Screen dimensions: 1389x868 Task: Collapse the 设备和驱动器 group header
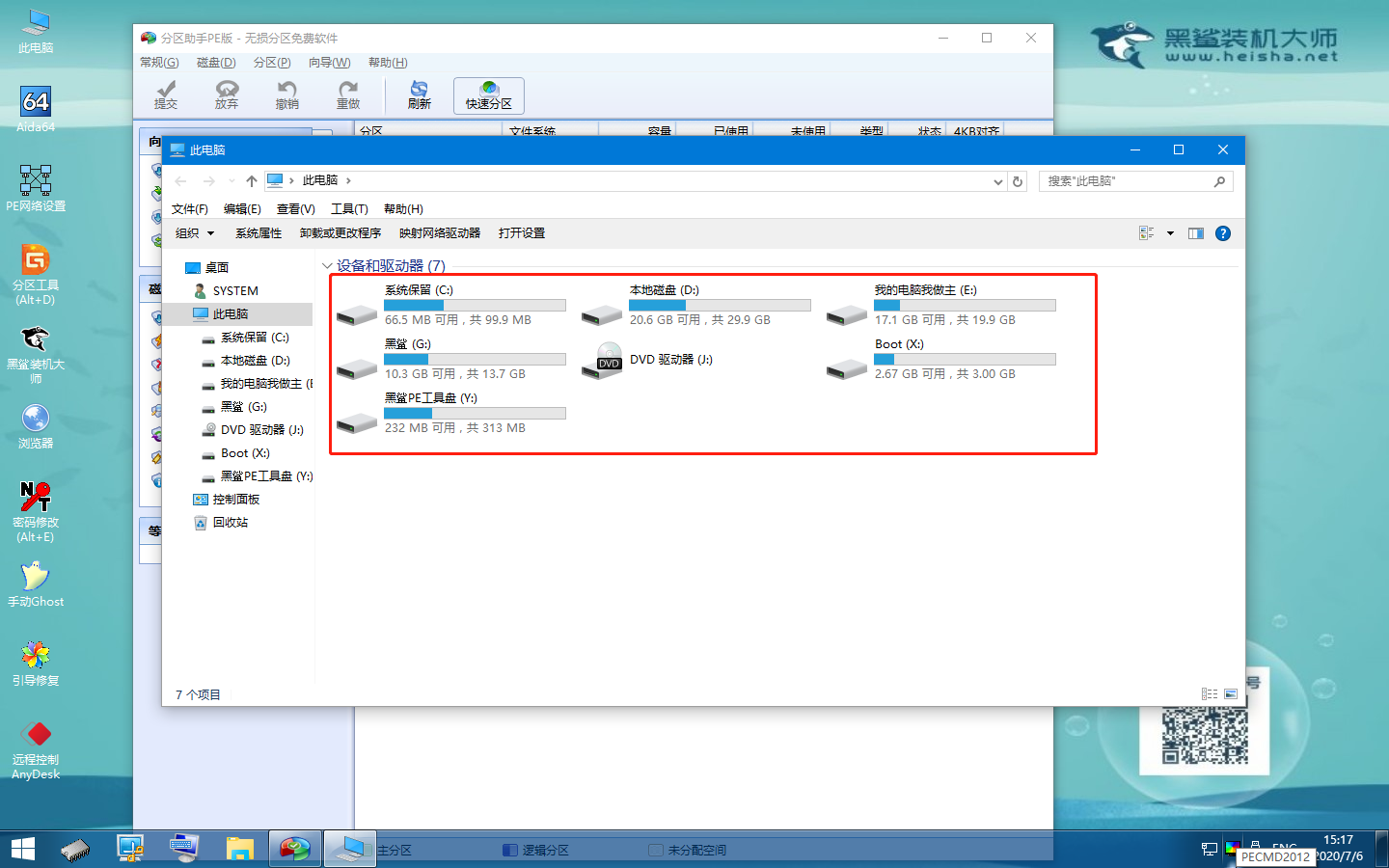click(327, 266)
